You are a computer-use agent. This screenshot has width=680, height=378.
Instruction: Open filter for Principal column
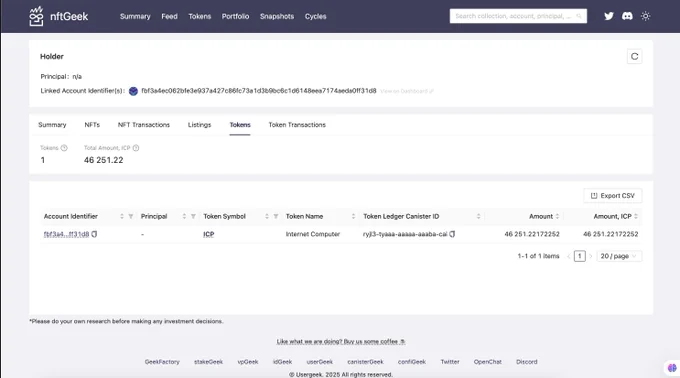point(193,216)
